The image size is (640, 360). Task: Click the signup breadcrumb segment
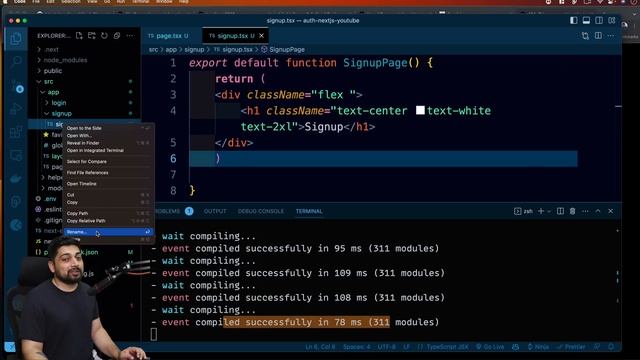[194, 49]
